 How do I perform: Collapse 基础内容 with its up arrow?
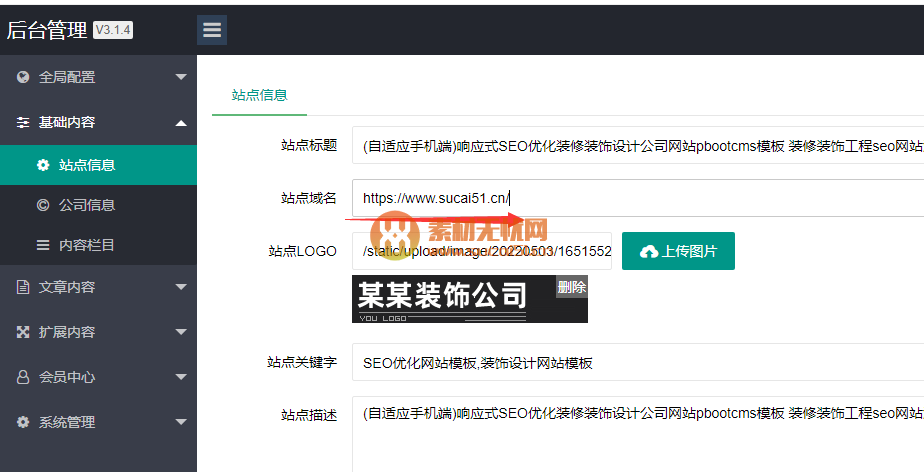tap(181, 123)
